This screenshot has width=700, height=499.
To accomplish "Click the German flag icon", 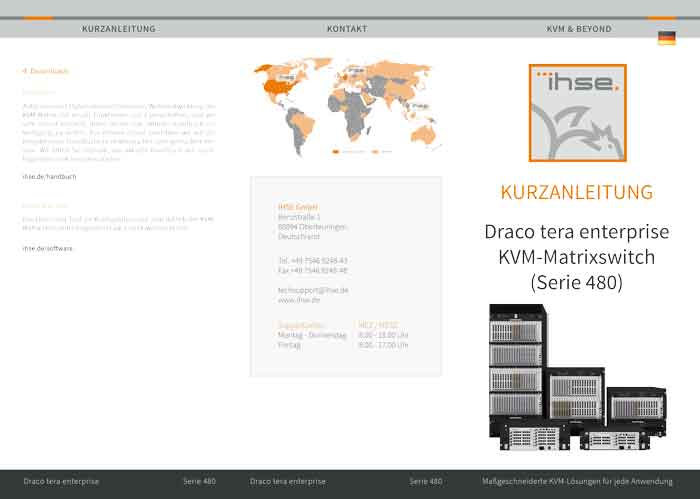I will point(666,38).
